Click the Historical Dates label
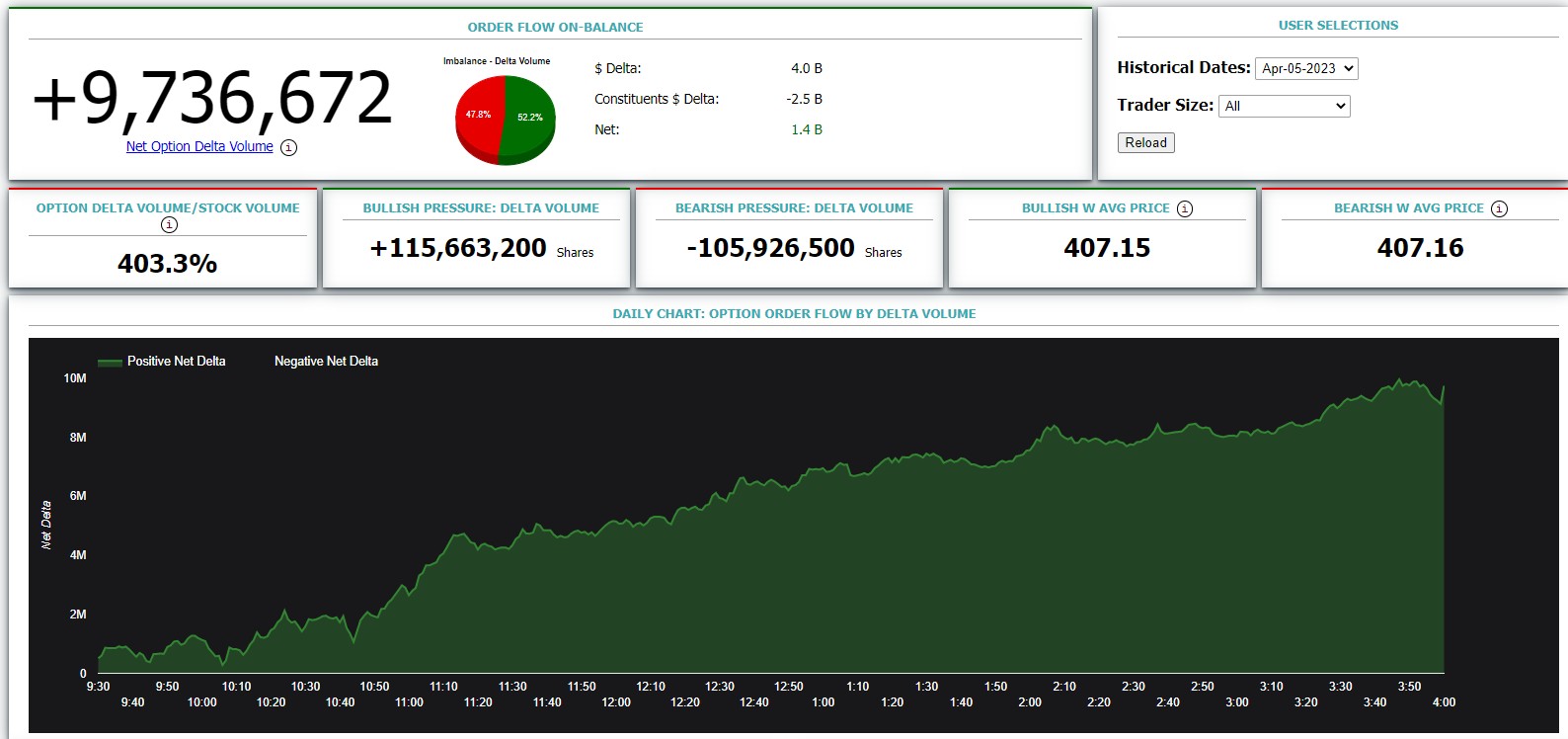Image resolution: width=1568 pixels, height=739 pixels. coord(1184,67)
